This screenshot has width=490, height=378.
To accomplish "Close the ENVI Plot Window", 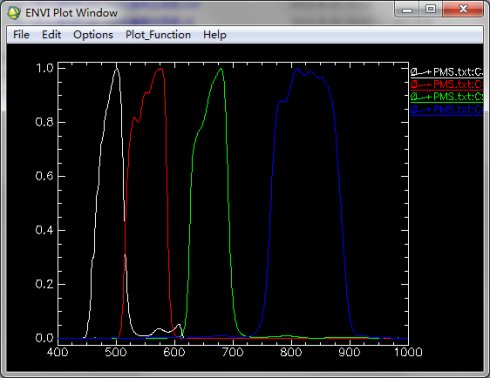I will [463, 9].
